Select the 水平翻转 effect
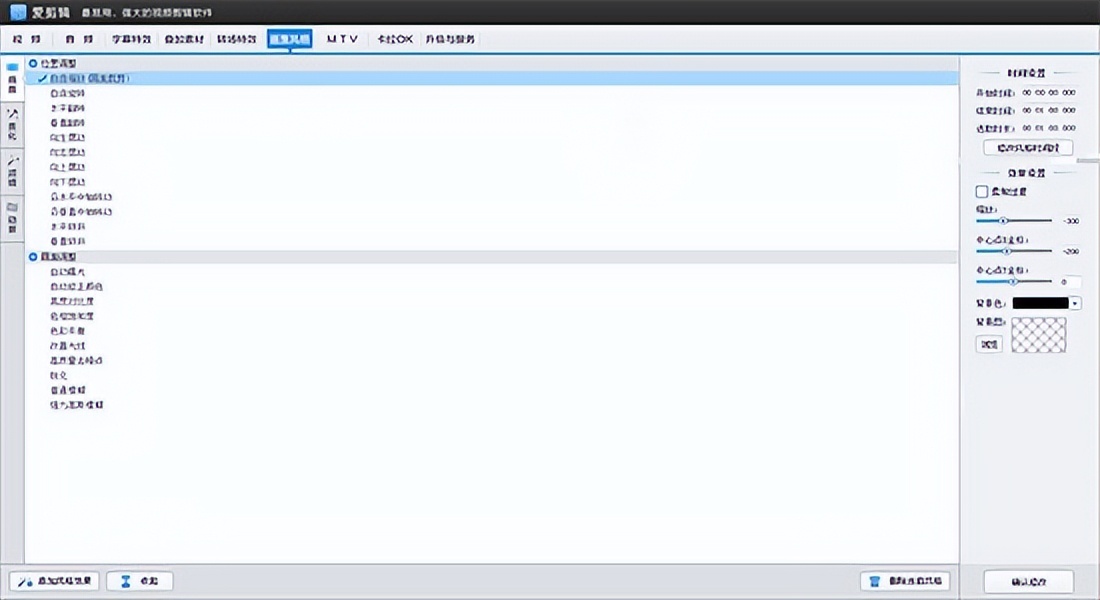Screen dimensions: 1100x600 [x=67, y=108]
